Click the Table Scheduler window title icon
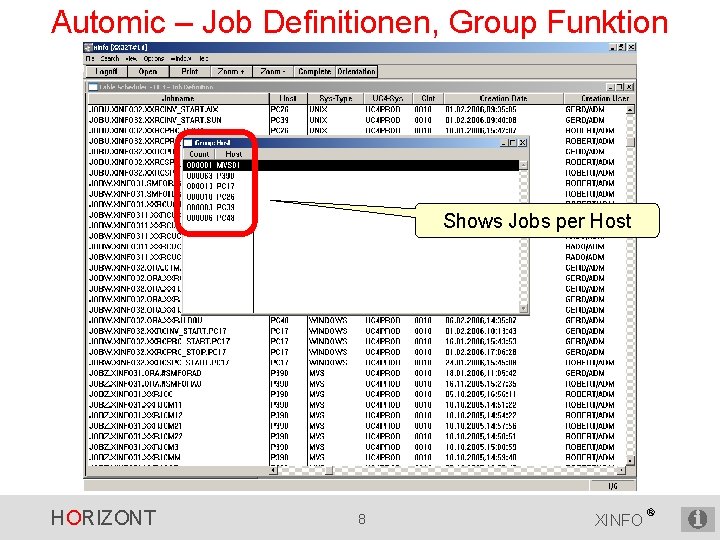720x540 pixels. coord(93,87)
